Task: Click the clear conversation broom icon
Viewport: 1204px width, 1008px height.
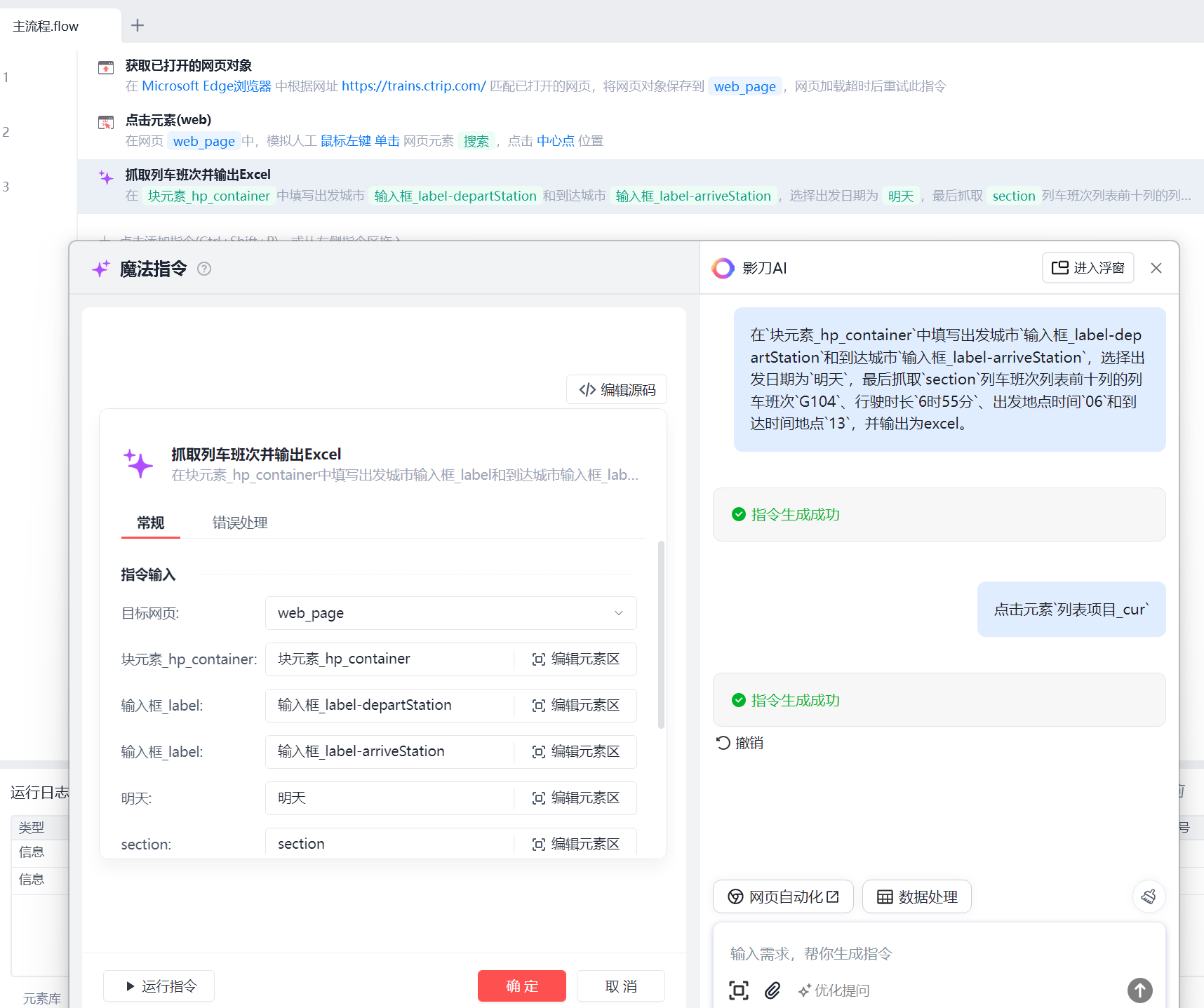Action: (x=1149, y=896)
